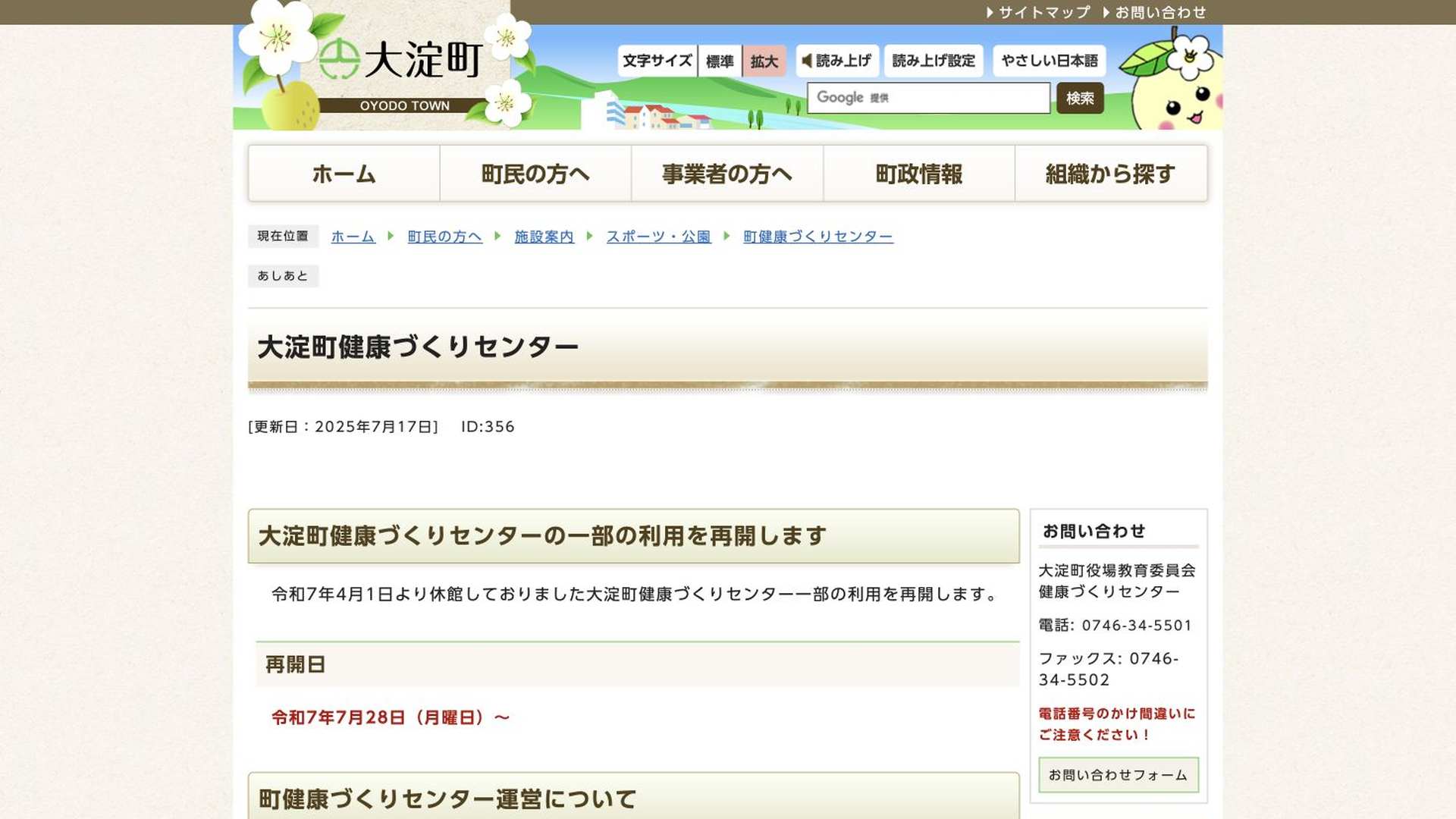1456x819 pixels.
Task: Click the あしあと label
Action: 283,276
